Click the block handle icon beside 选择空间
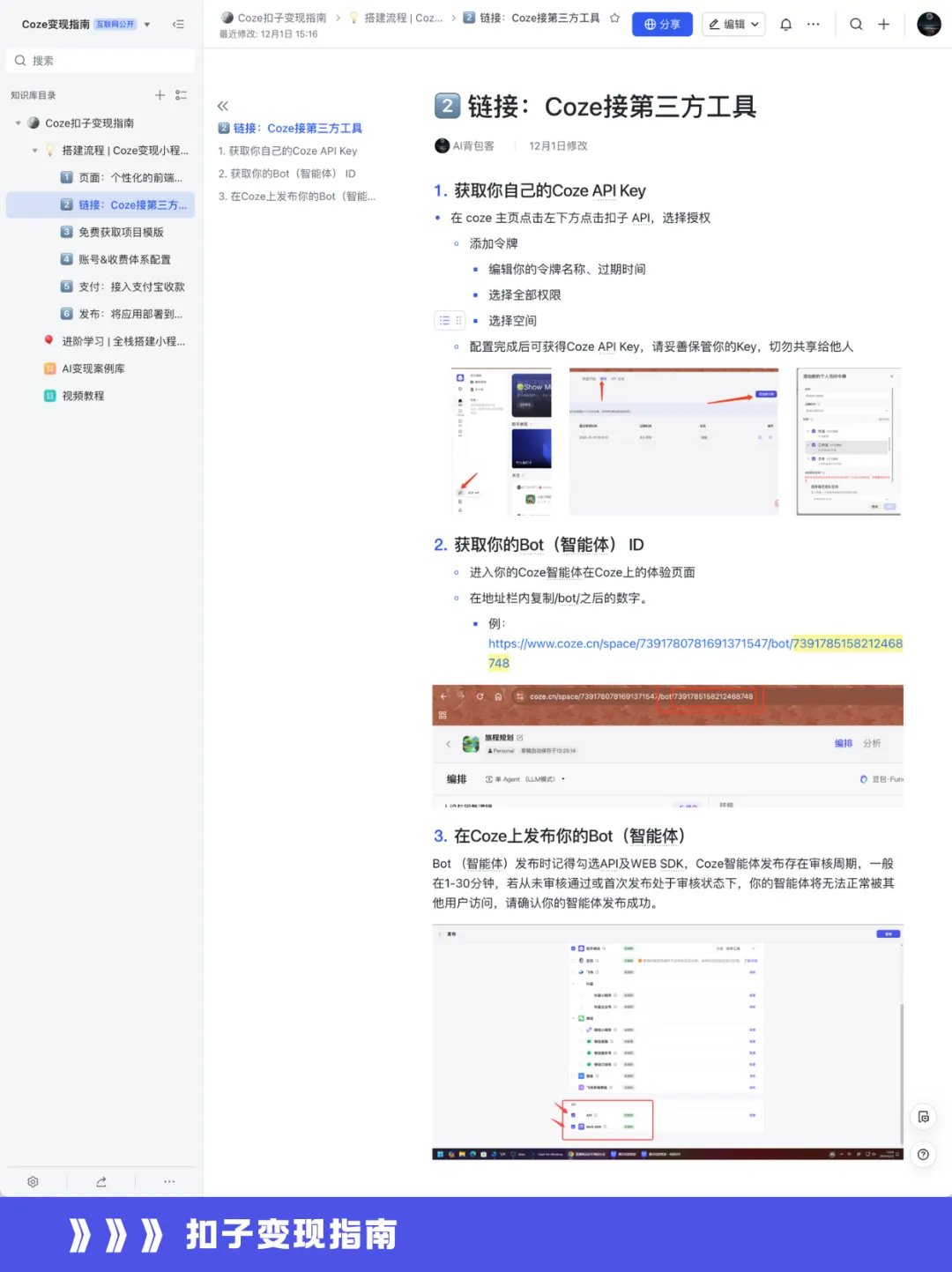The width and height of the screenshot is (952, 1272). click(450, 321)
